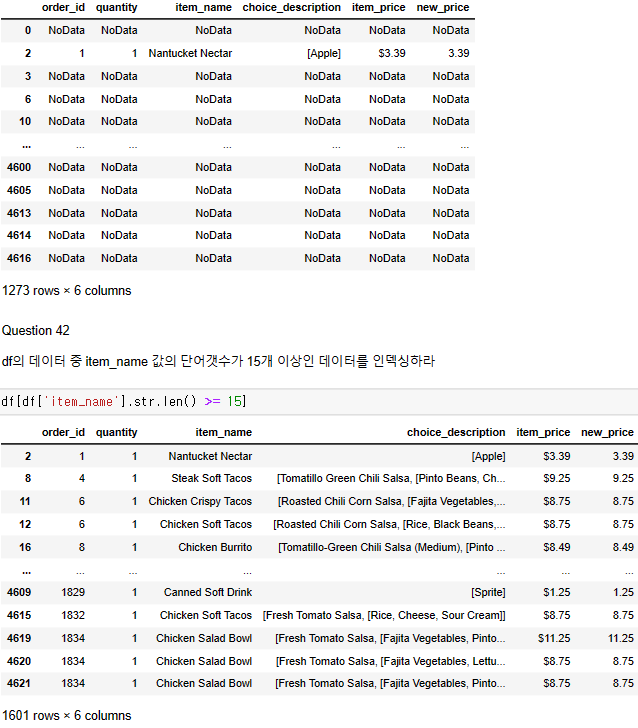This screenshot has width=638, height=728.
Task: Click '[Roasted Chili Corn Salsa, [Rice, Black Beans' cell
Action: point(389,525)
